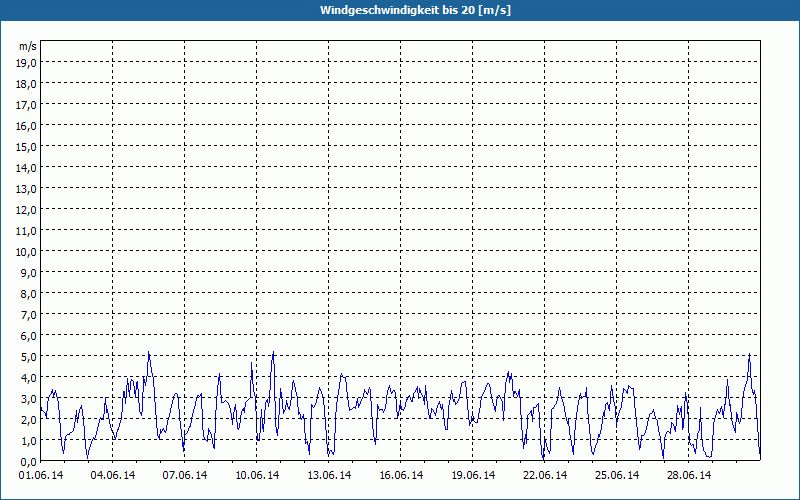
Task: Click the 19.06.14 date label
Action: tap(472, 475)
